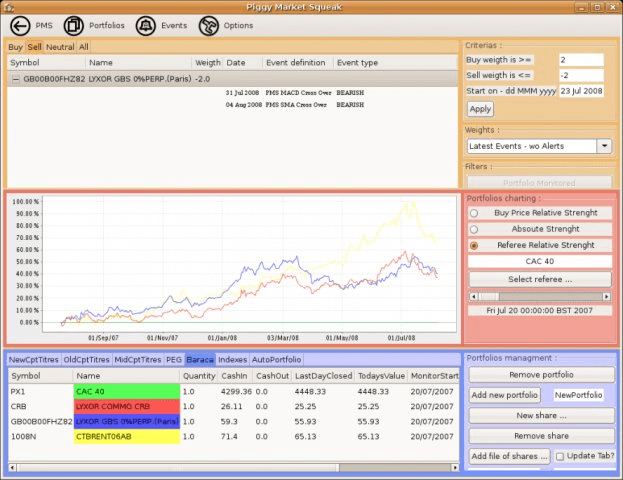
Task: Click the date slider left arrow
Action: click(x=473, y=296)
